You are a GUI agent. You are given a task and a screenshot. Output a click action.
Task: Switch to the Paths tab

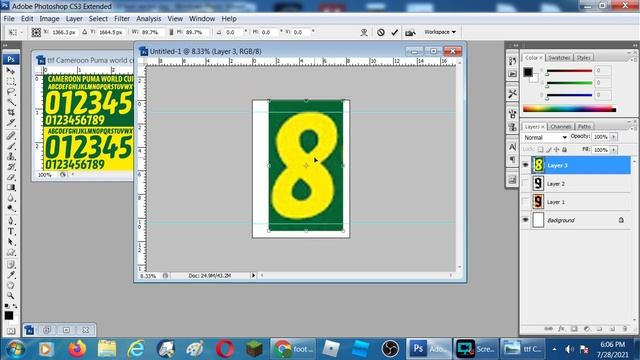pos(584,127)
